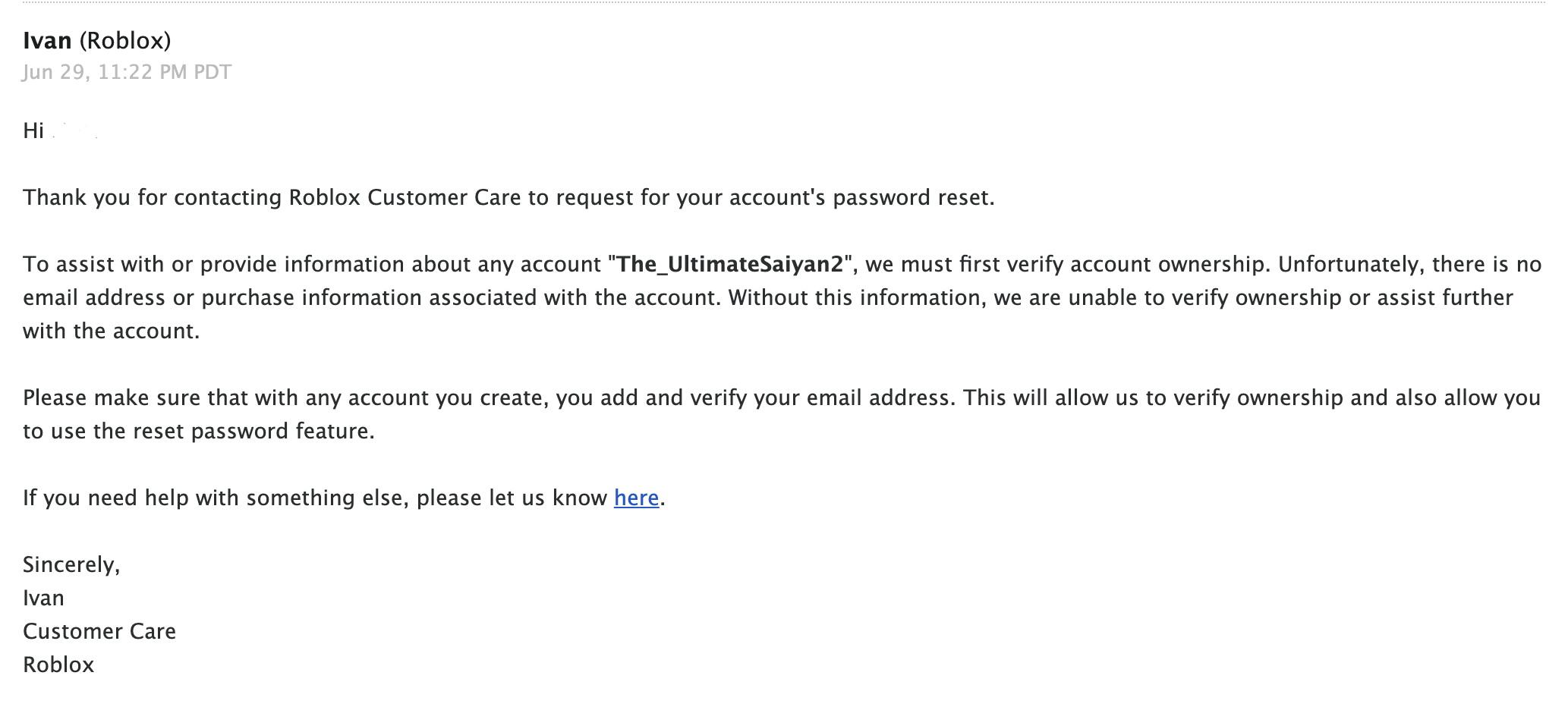The width and height of the screenshot is (1568, 707).
Task: Click the 'Hi' greeting text
Action: point(33,131)
